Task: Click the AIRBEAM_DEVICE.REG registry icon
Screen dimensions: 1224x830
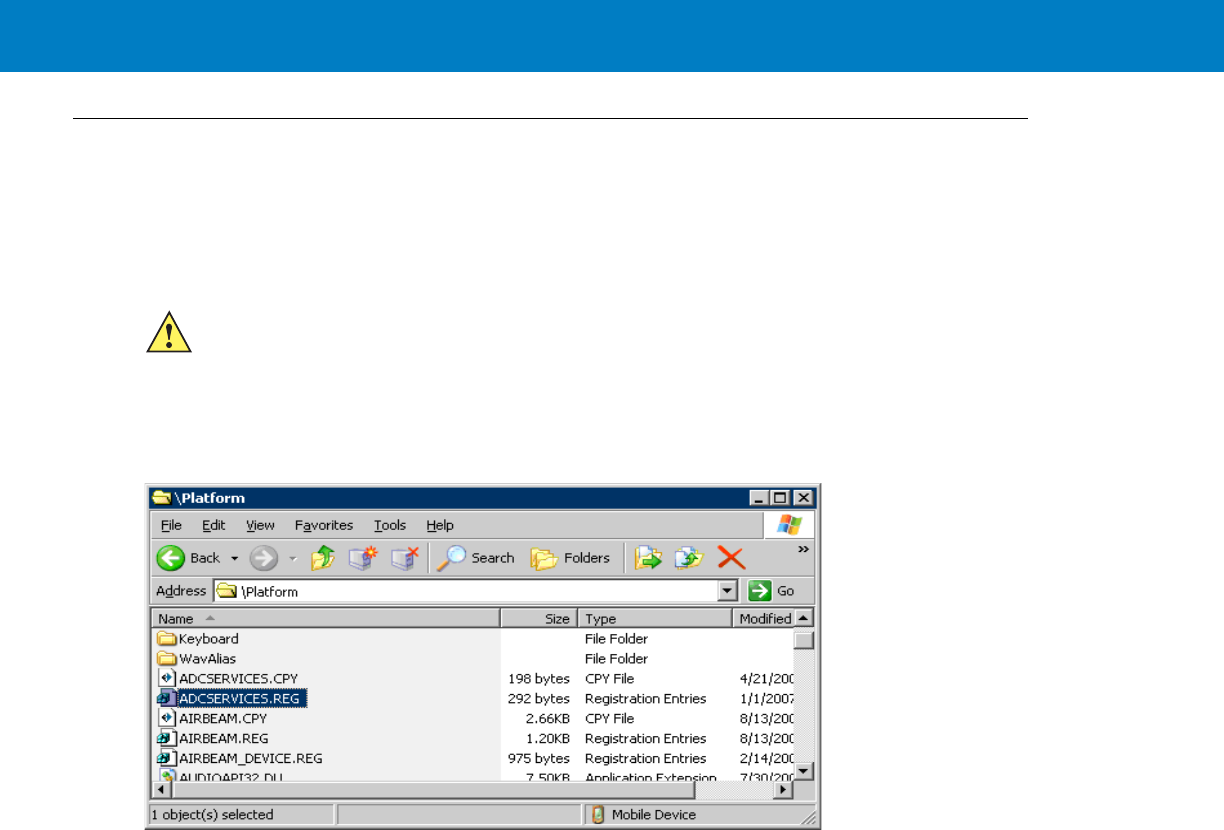Action: 167,759
